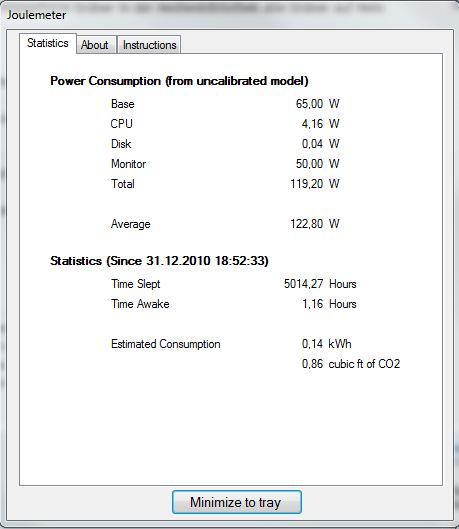This screenshot has height=529, width=459.
Task: Click the Time Slept label
Action: pyautogui.click(x=136, y=284)
